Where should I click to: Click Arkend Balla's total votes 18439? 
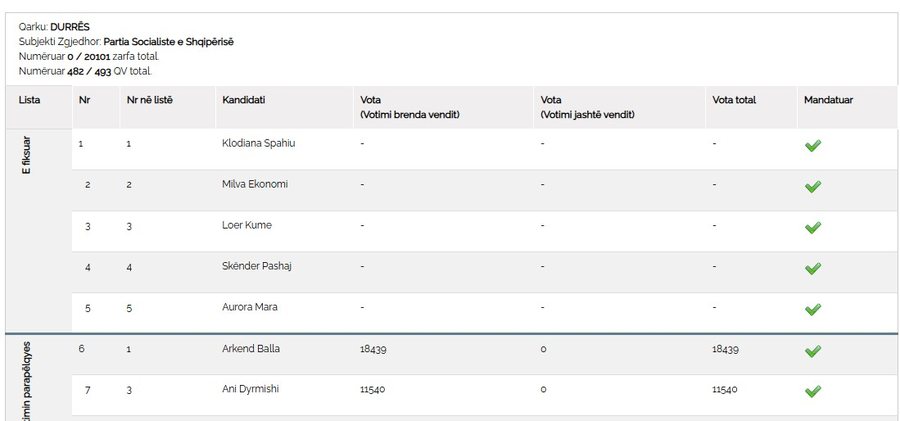pos(726,349)
